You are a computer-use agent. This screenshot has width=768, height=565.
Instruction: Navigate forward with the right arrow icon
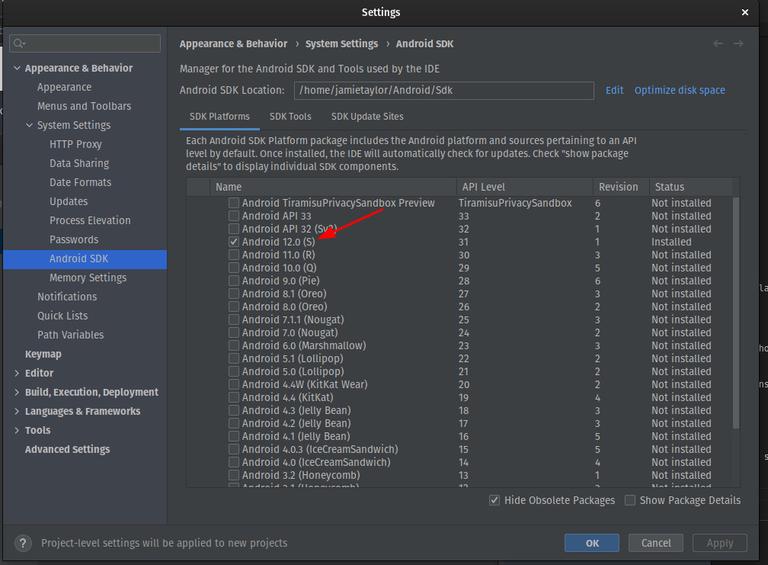738,44
